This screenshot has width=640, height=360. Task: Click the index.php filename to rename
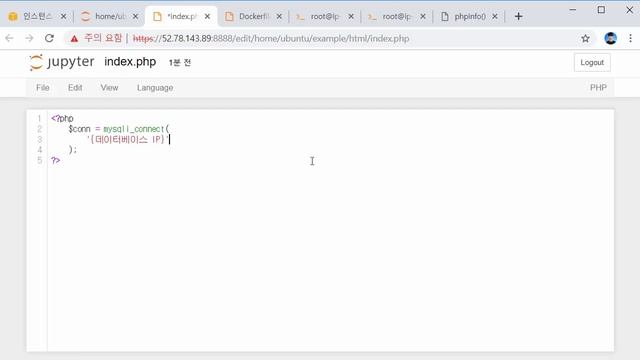click(130, 62)
